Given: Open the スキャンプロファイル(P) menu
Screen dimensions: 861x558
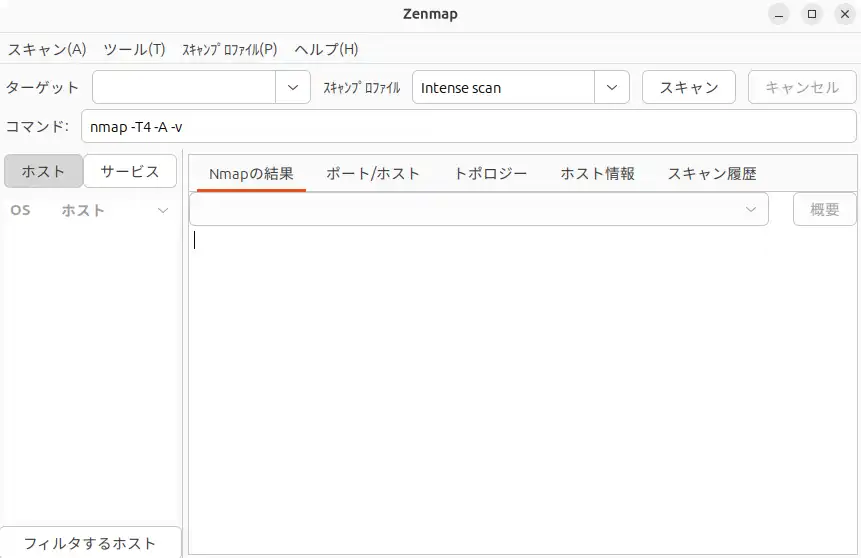Looking at the screenshot, I should (230, 49).
